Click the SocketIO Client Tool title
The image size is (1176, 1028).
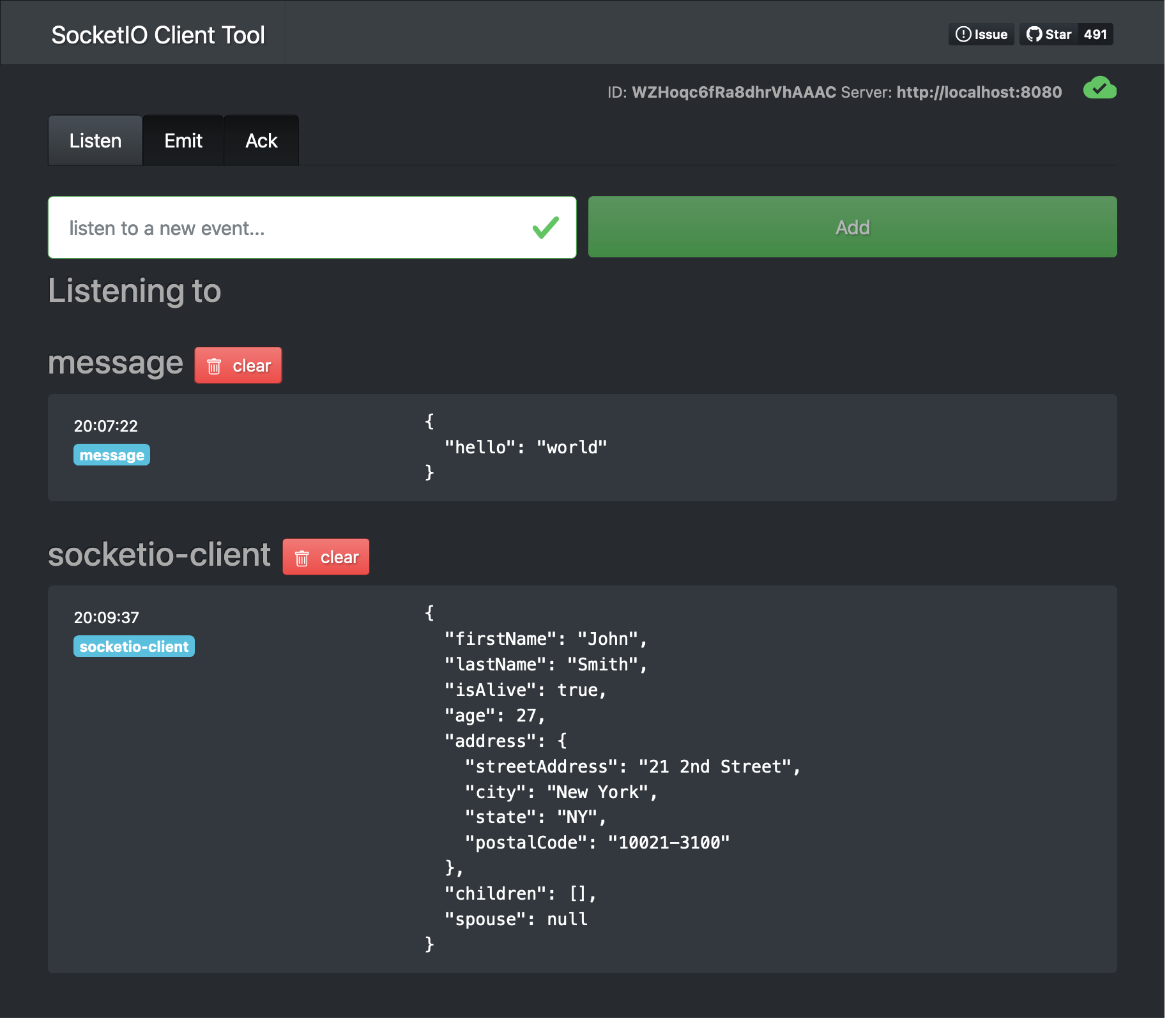[160, 36]
